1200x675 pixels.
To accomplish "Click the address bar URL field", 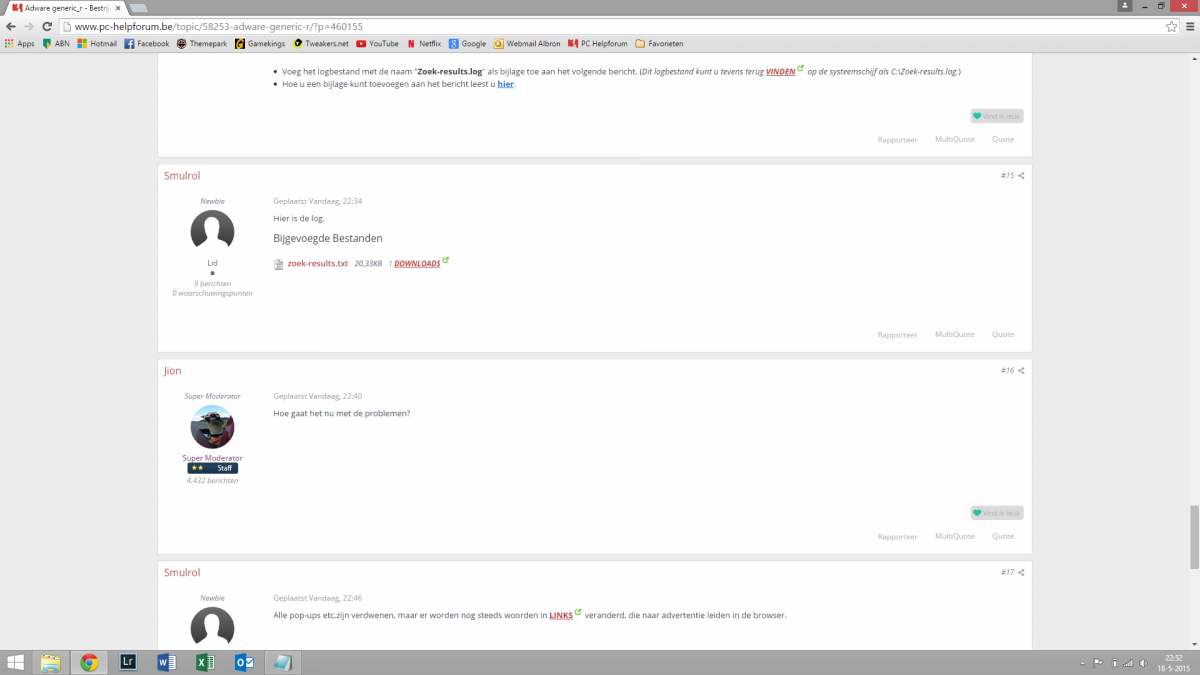I will (x=610, y=26).
